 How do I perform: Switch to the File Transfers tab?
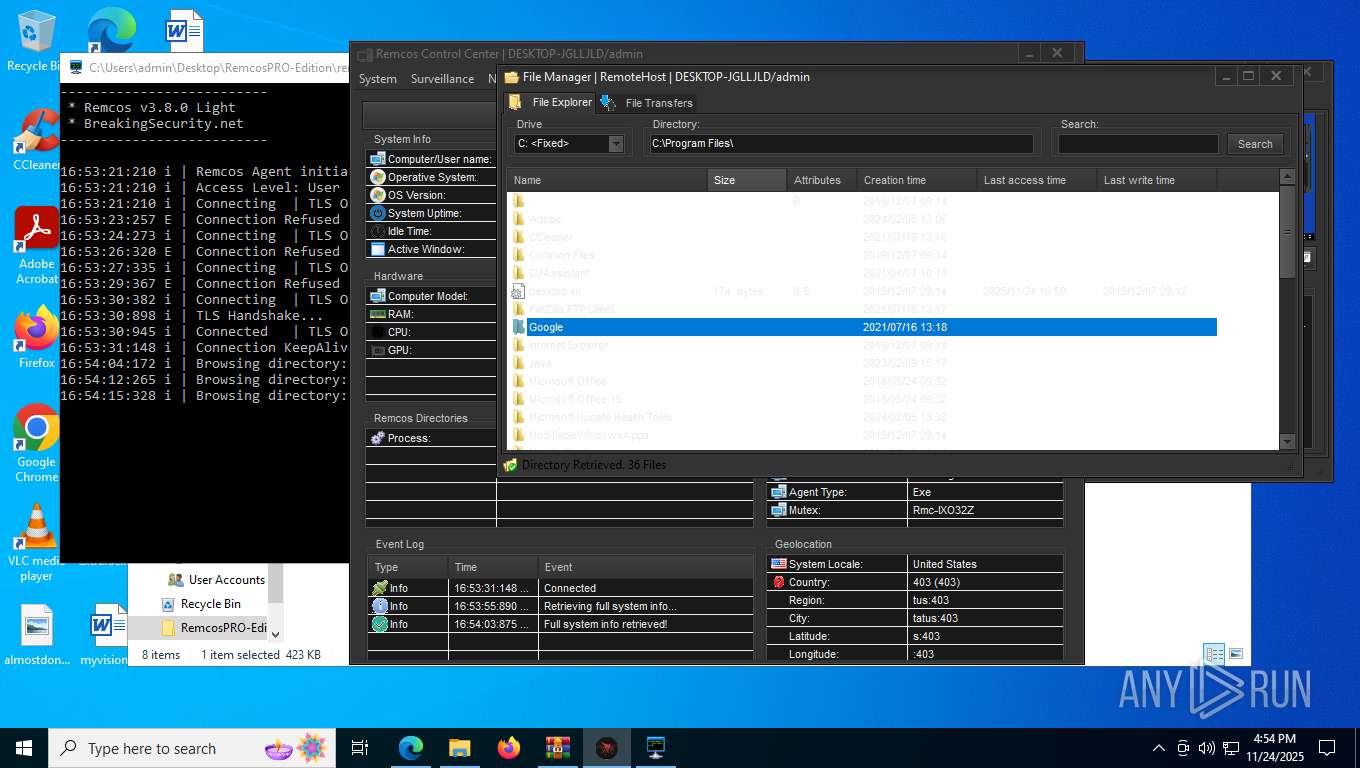[x=647, y=102]
